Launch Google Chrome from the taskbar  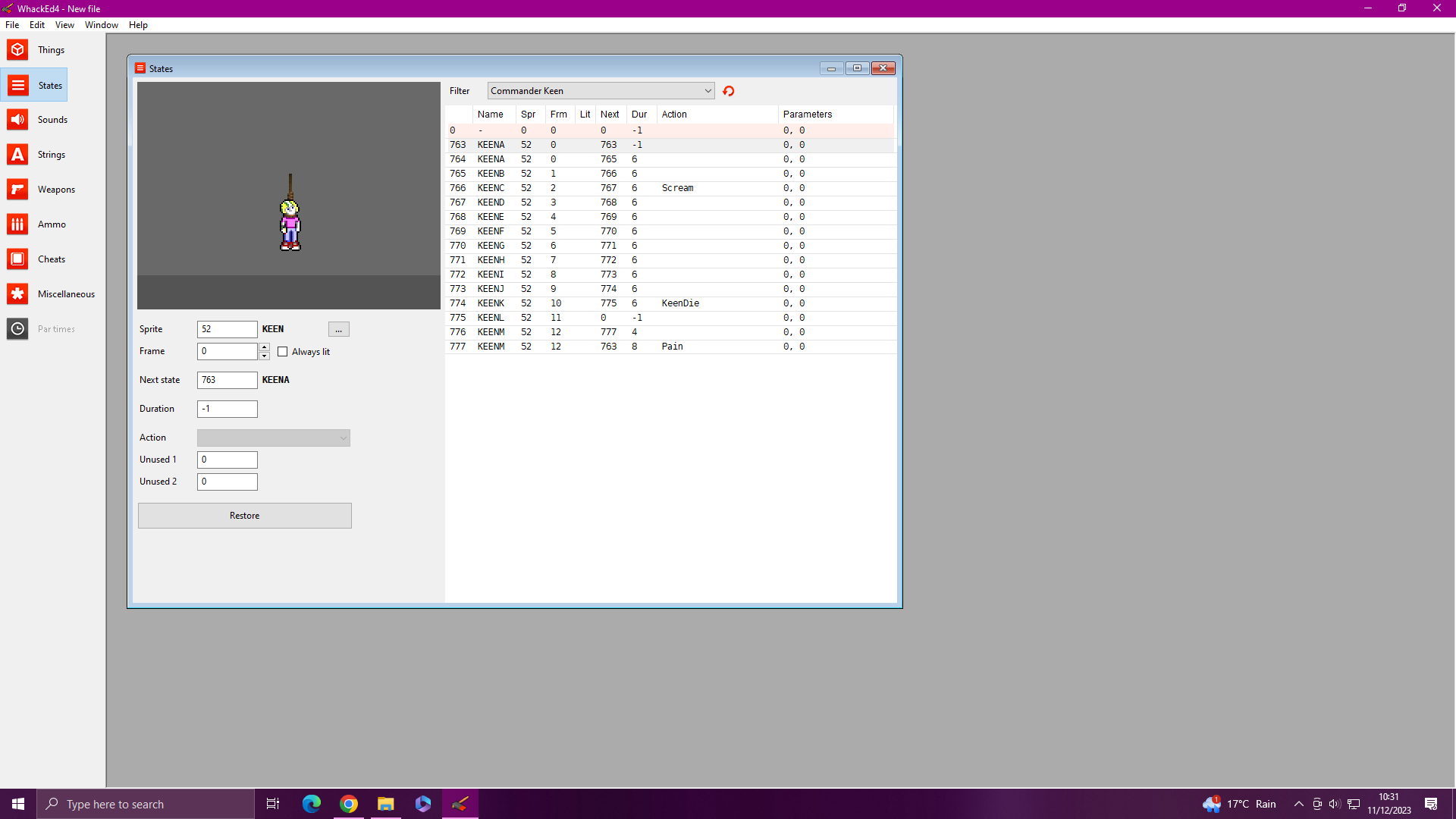pos(349,804)
